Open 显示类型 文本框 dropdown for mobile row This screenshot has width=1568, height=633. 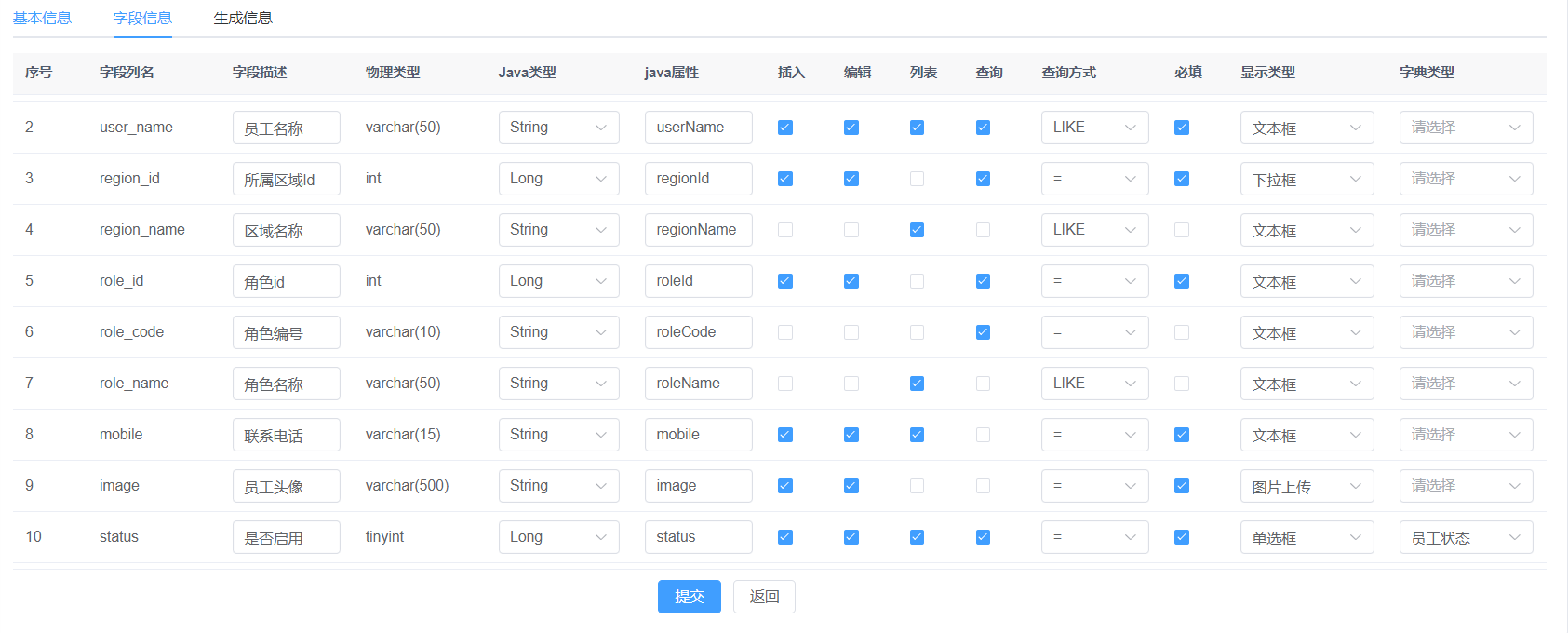click(x=1307, y=435)
